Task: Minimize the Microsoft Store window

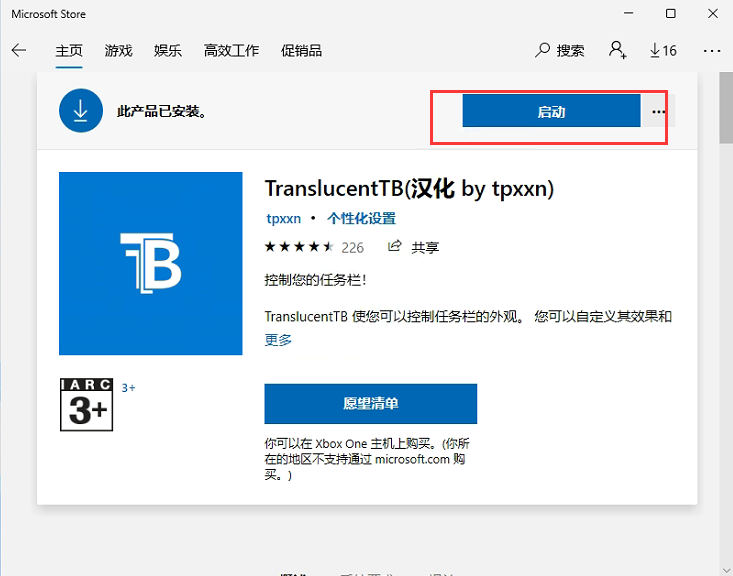Action: (629, 14)
